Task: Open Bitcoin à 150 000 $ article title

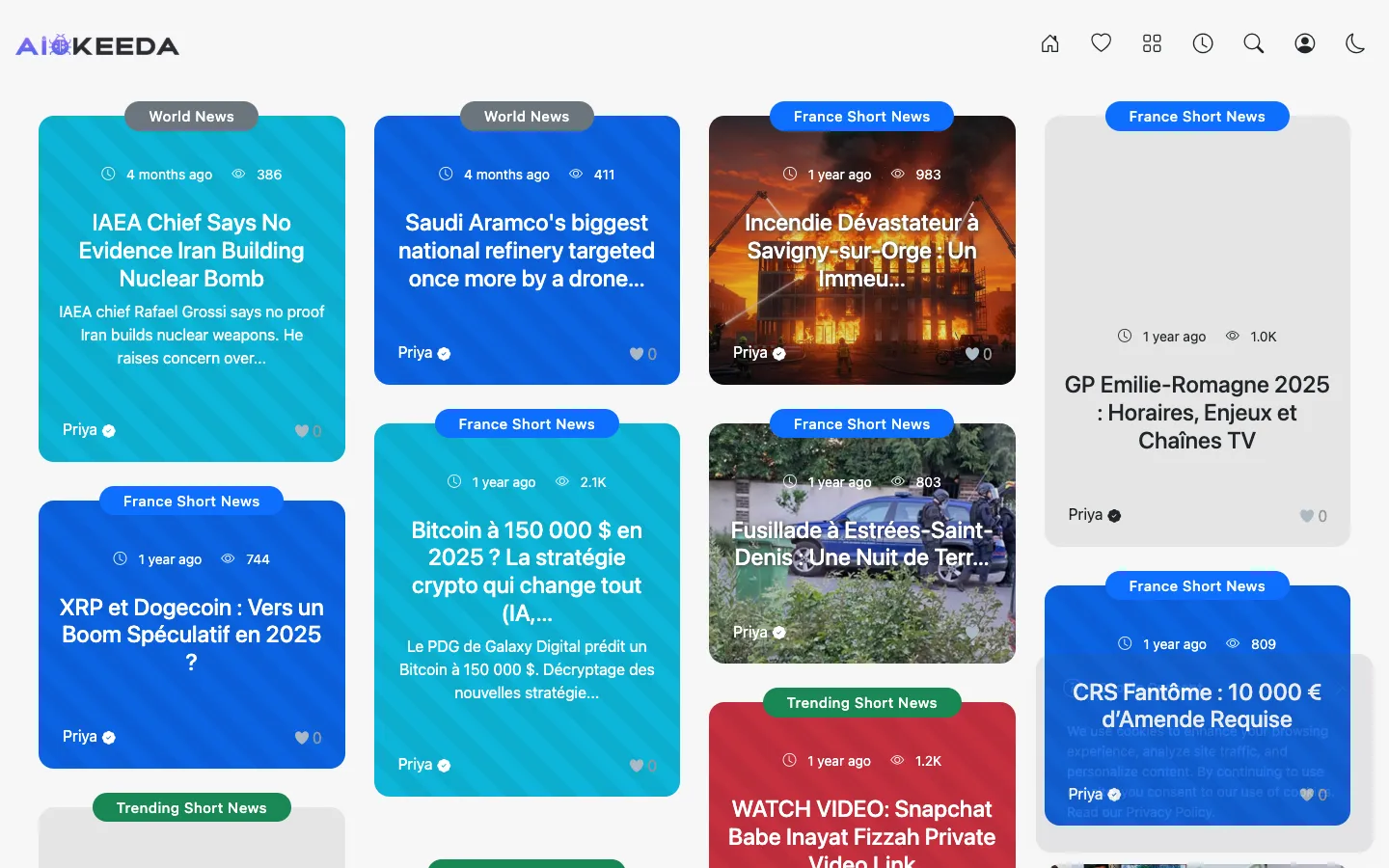Action: 527,571
